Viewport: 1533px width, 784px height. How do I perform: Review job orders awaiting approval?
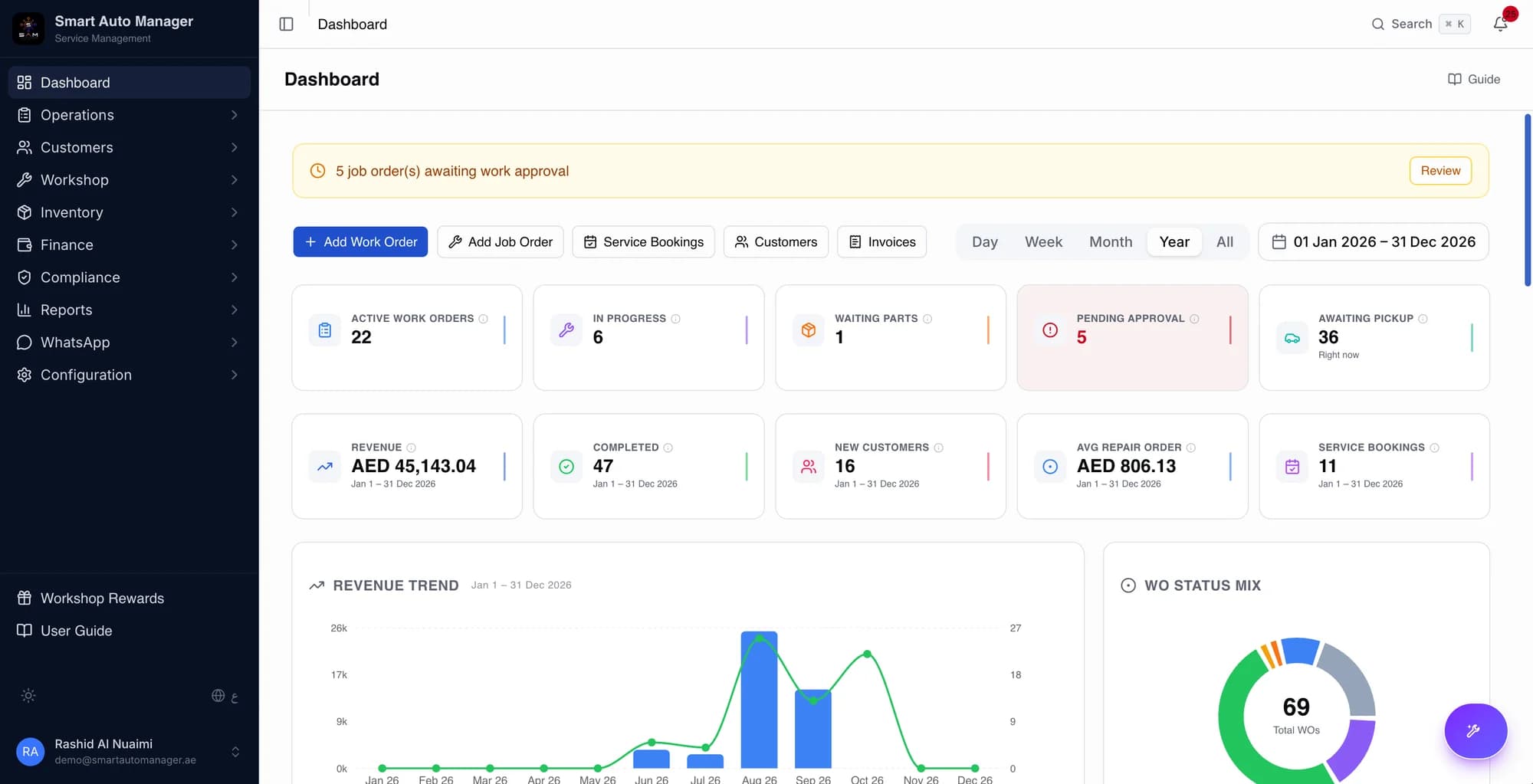click(1440, 171)
